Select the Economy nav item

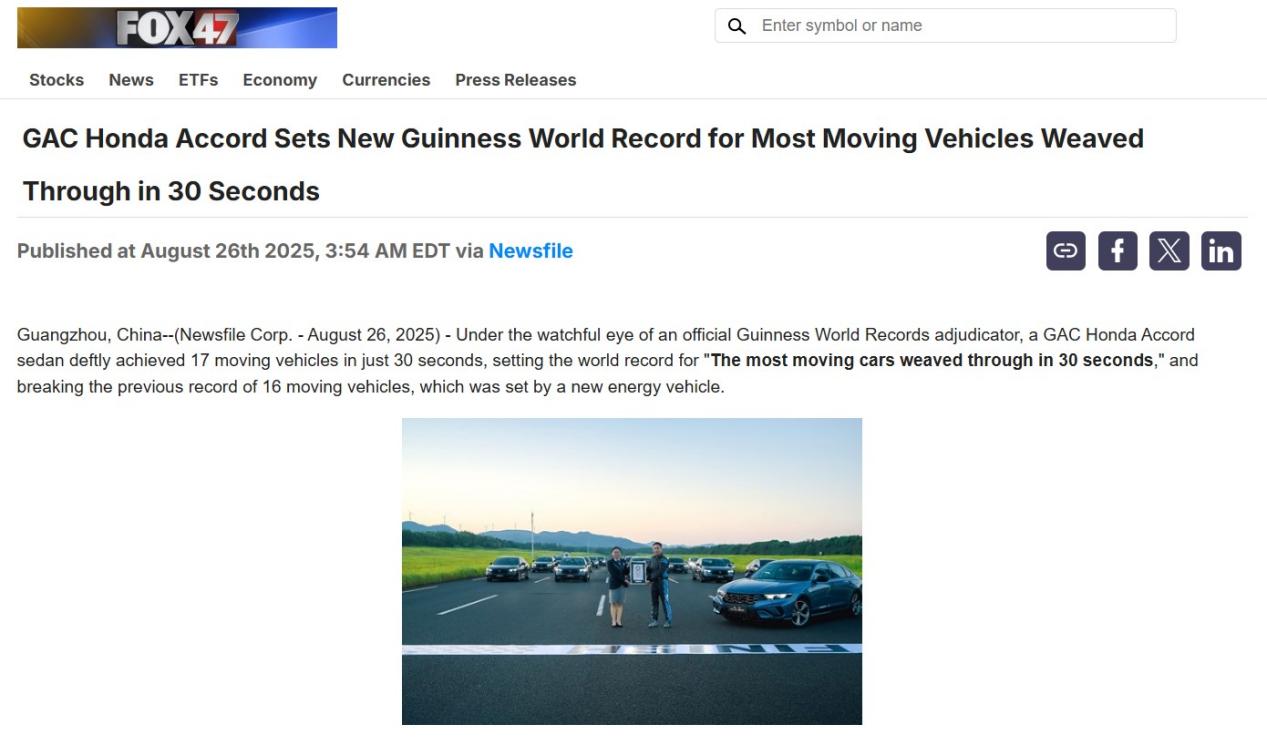tap(280, 80)
